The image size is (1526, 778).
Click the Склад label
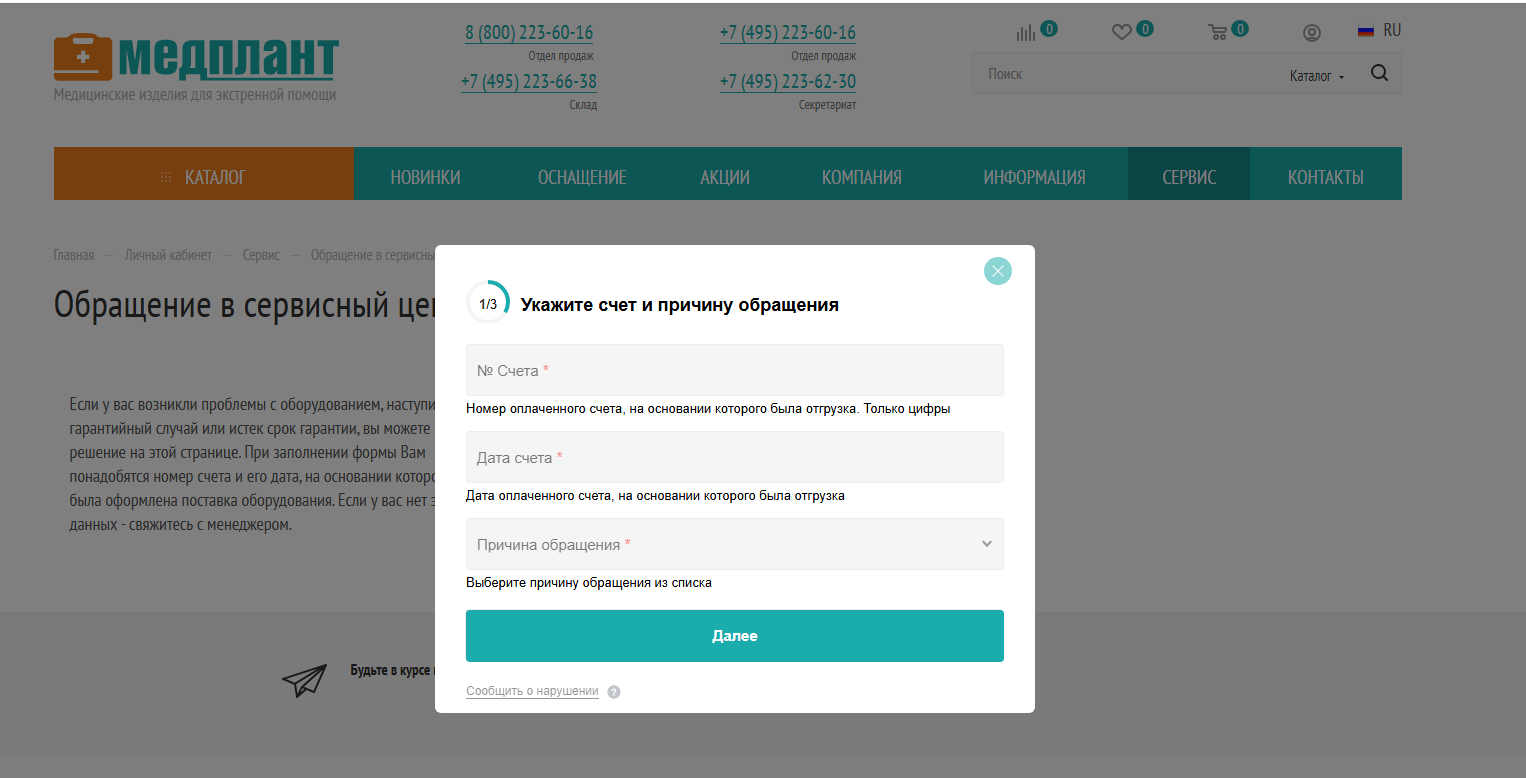(x=583, y=105)
